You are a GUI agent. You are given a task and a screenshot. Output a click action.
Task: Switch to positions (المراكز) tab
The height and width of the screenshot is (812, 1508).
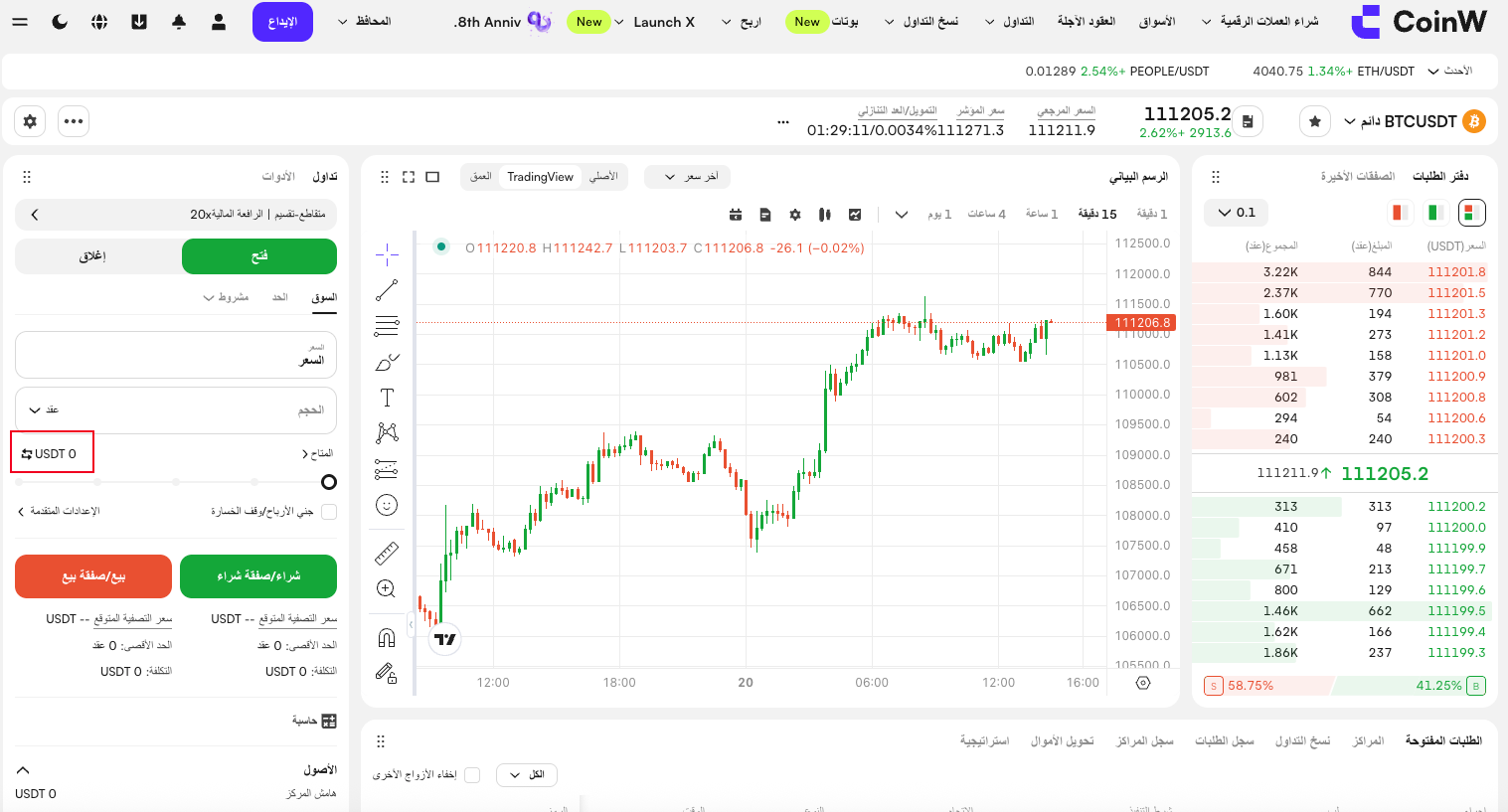click(1369, 740)
